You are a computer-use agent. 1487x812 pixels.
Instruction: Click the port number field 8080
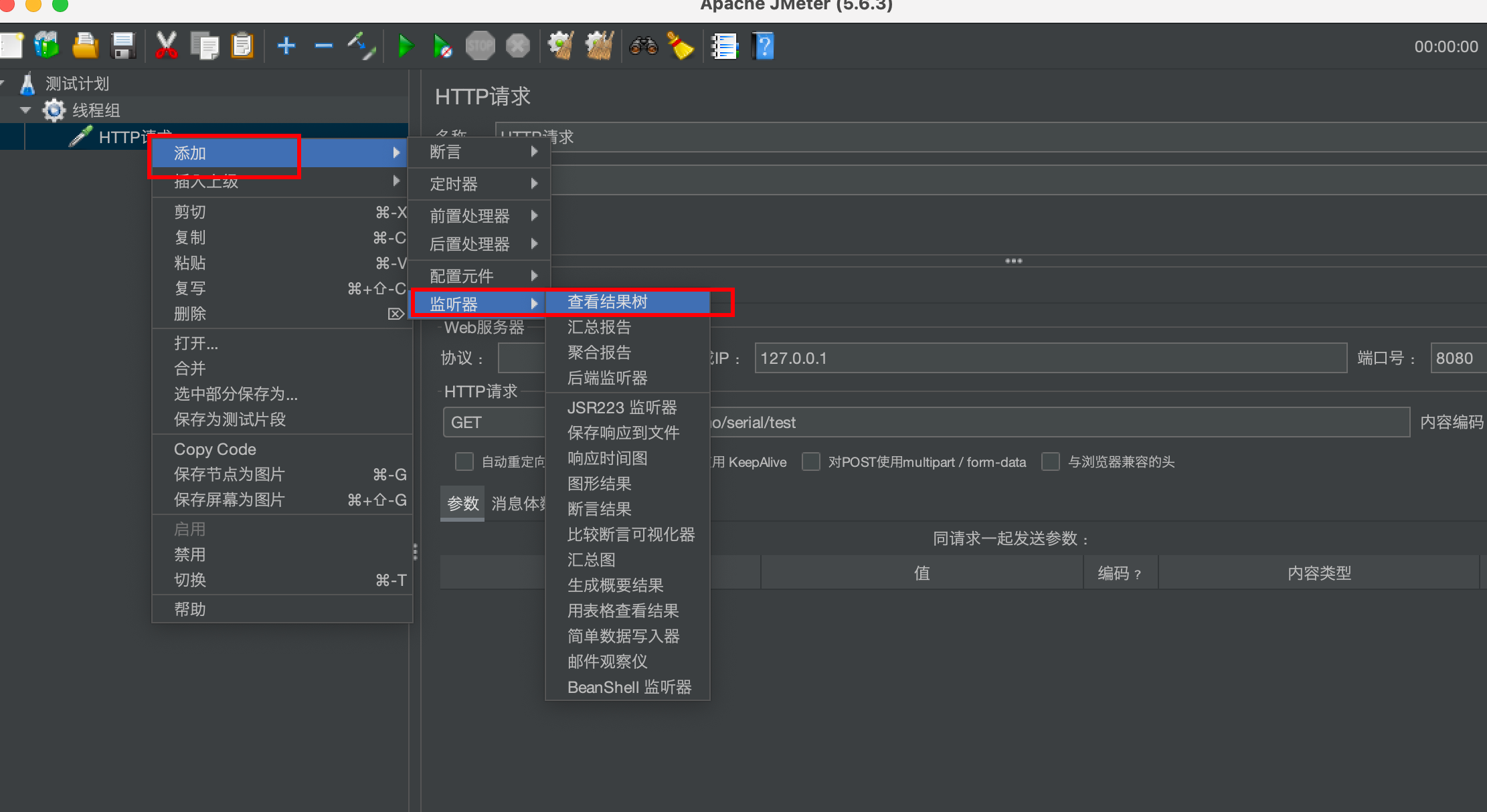tap(1459, 358)
